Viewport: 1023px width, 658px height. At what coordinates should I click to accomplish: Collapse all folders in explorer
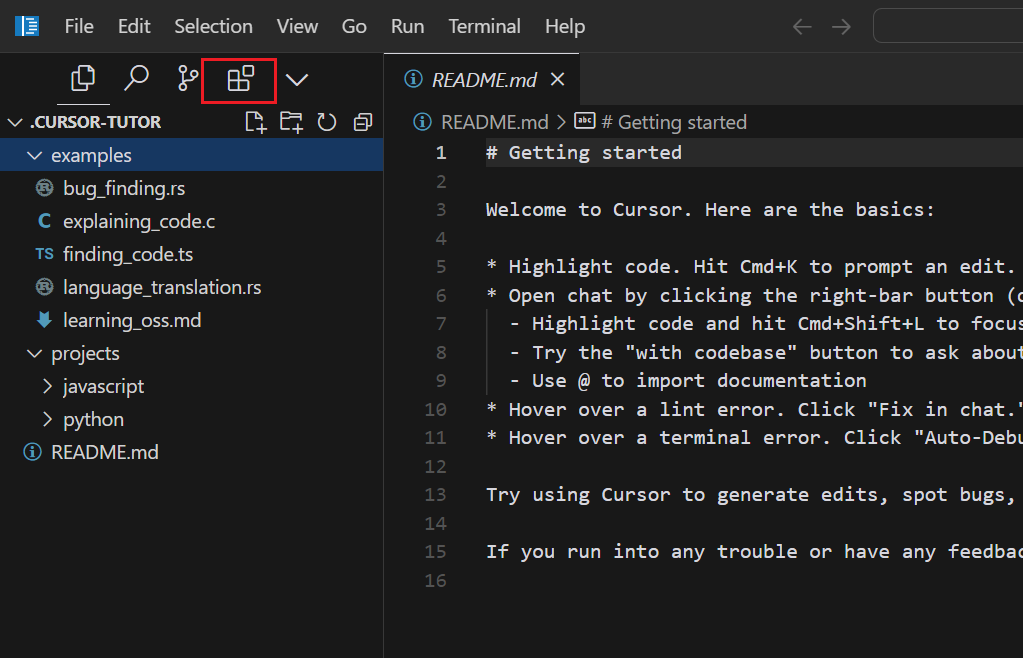tap(363, 122)
